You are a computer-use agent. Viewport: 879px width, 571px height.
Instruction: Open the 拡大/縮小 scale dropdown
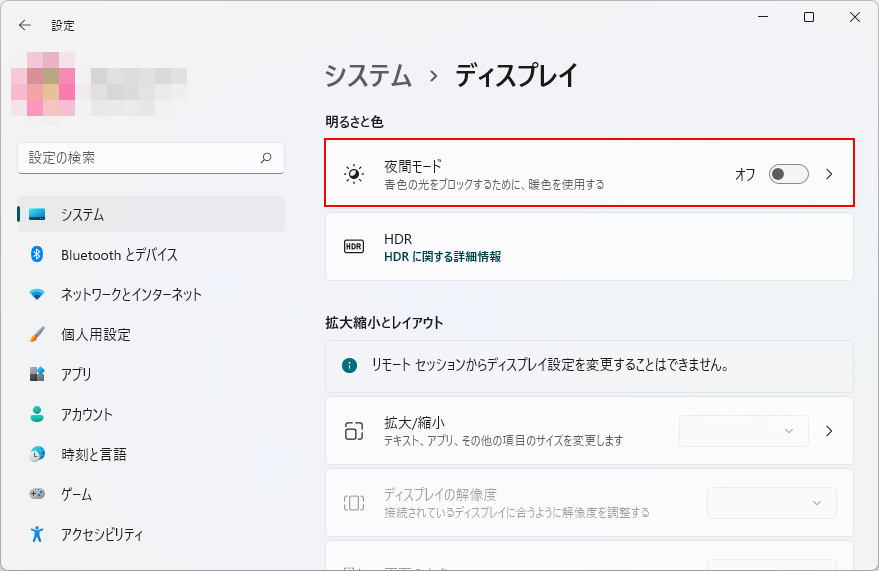[x=744, y=431]
